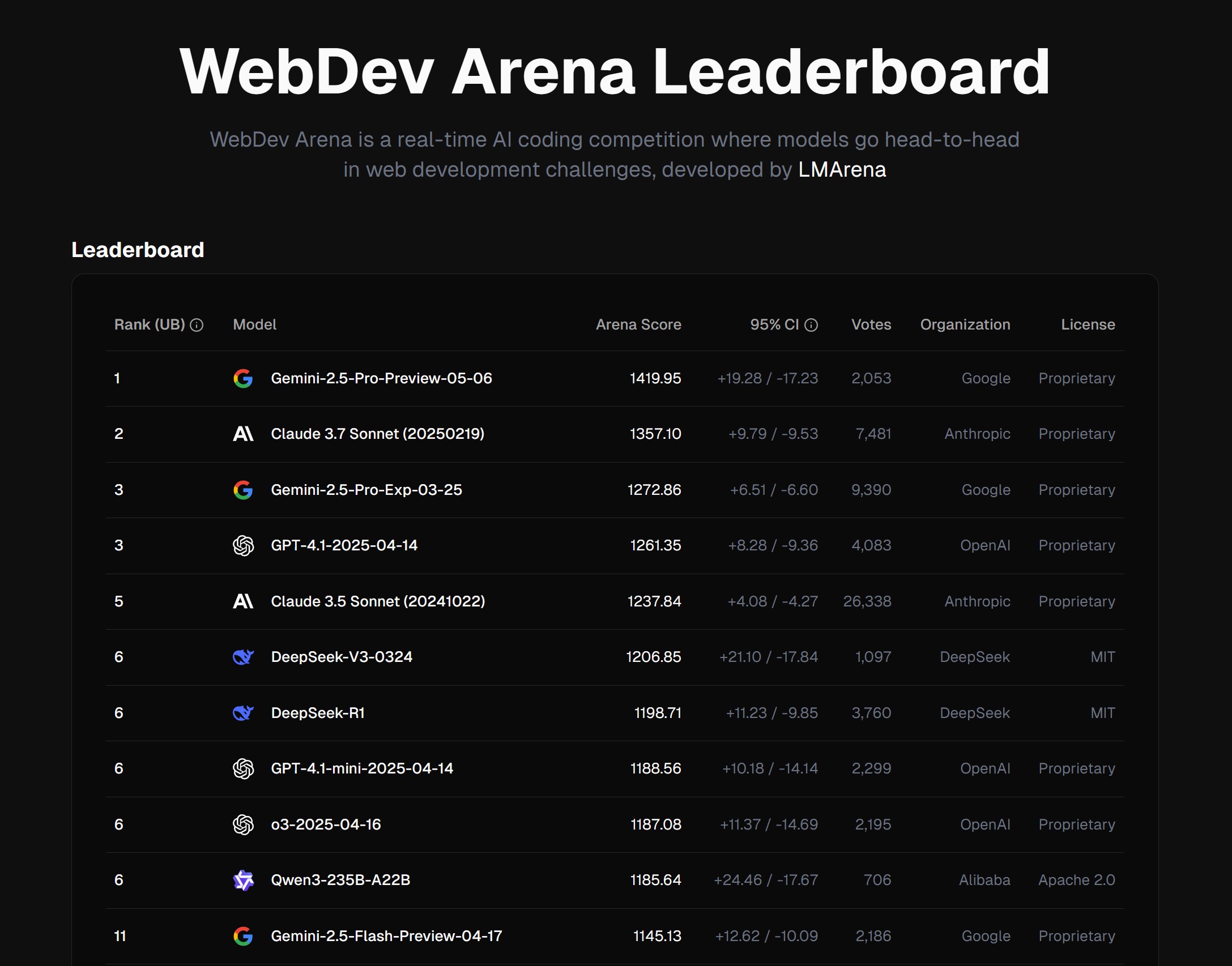The height and width of the screenshot is (966, 1232).
Task: Click the arena score 1237.84
Action: coord(654,601)
